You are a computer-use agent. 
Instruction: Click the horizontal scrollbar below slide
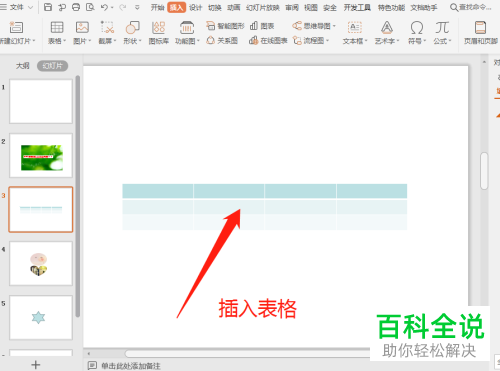247,353
